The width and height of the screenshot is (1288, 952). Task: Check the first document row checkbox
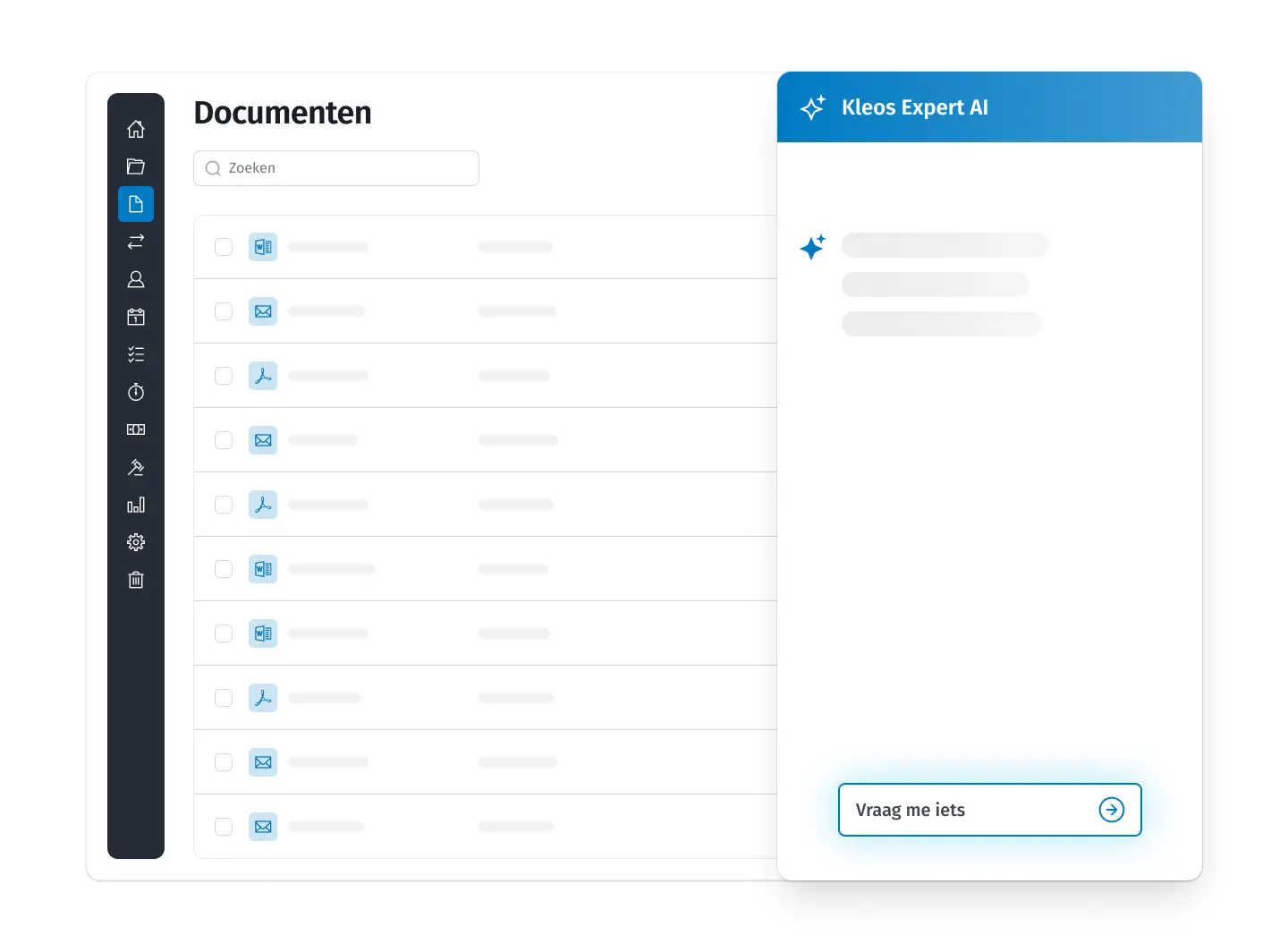pos(224,247)
